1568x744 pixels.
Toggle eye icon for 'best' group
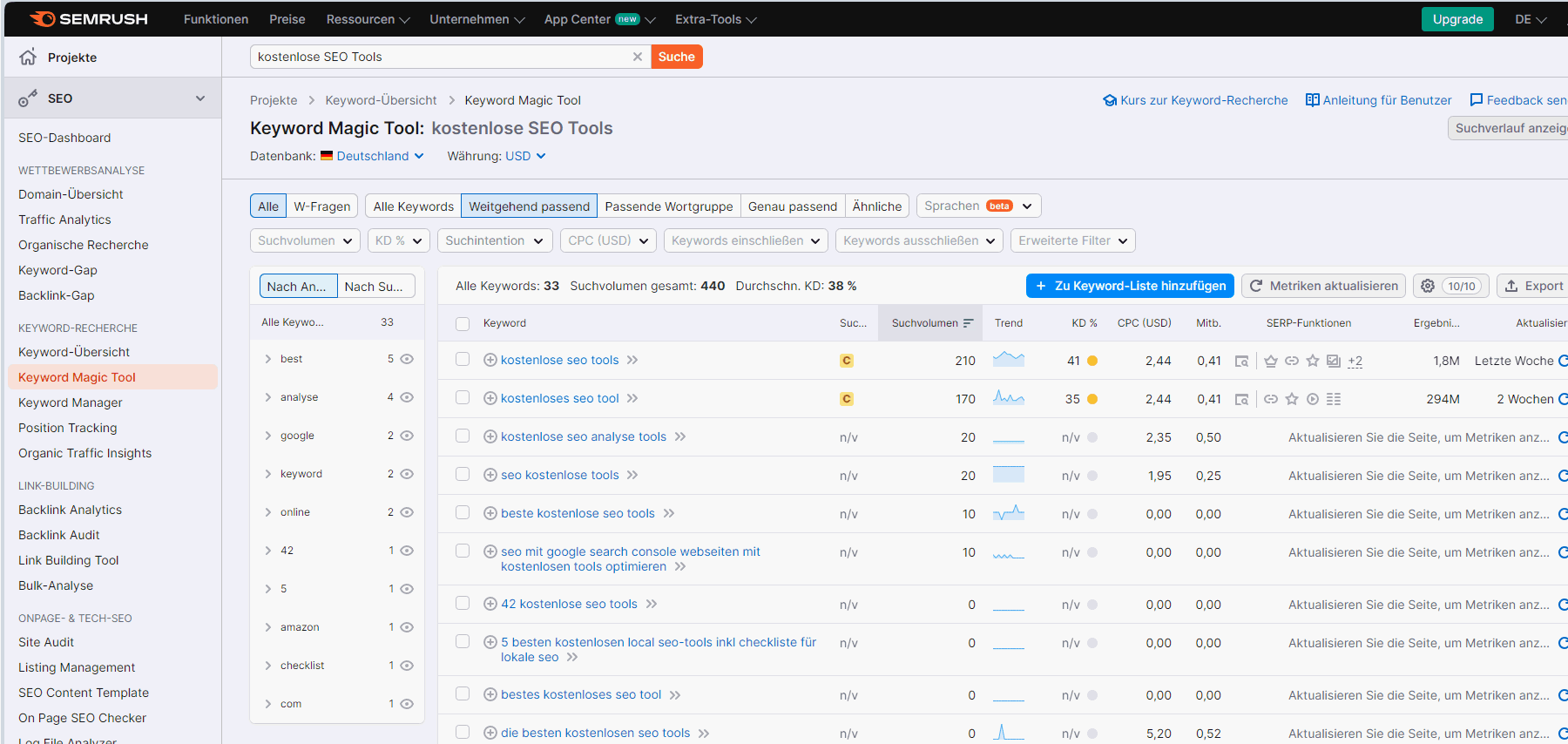407,359
